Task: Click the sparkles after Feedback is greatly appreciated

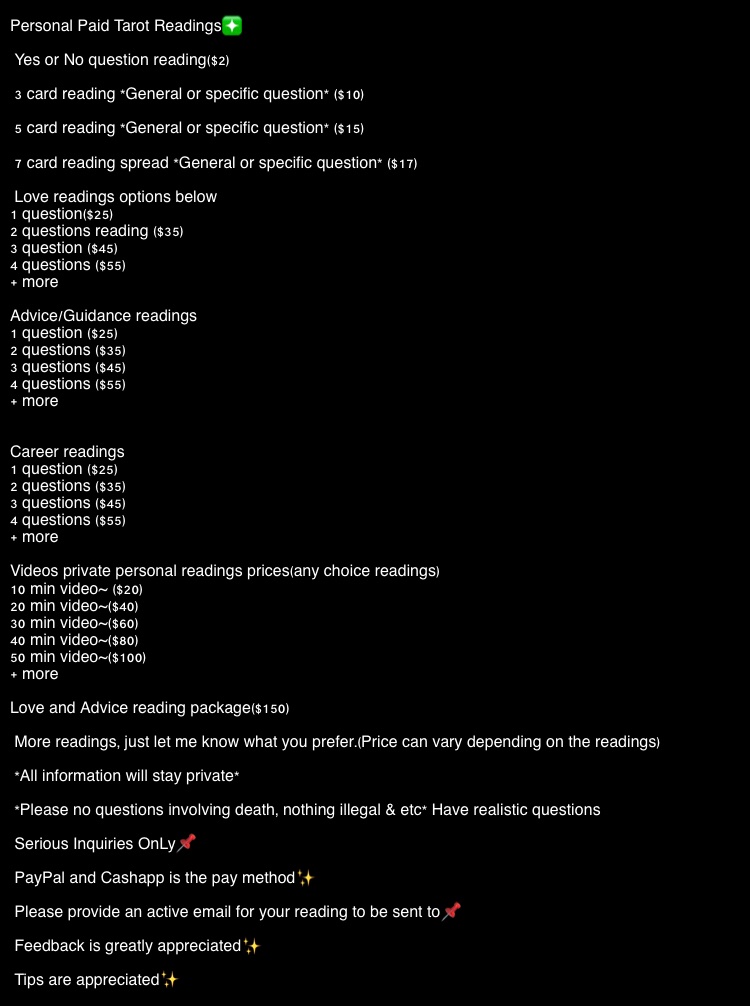Action: pos(251,945)
